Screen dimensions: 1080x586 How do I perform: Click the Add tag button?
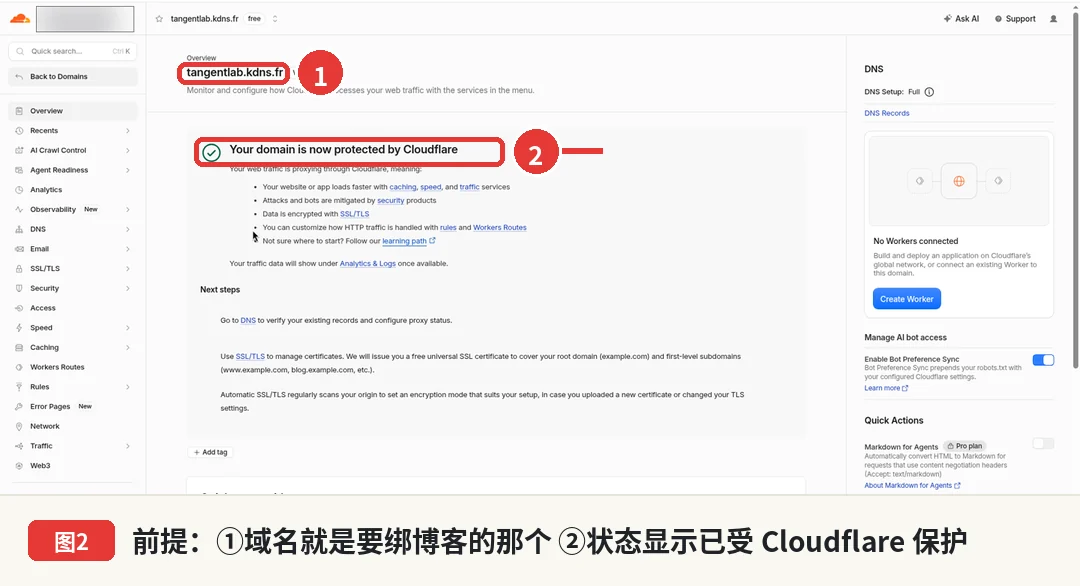(210, 452)
